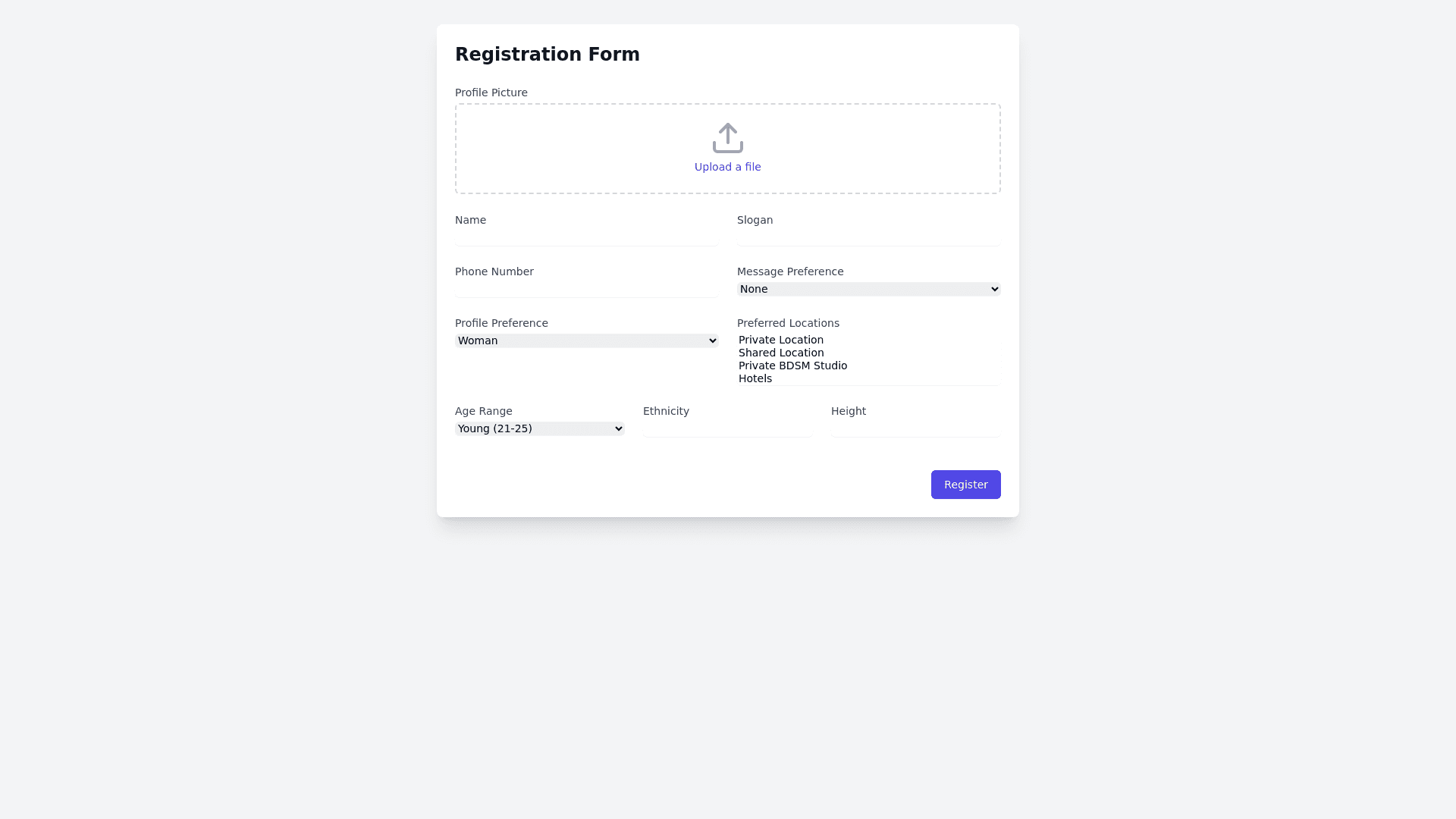Viewport: 1456px width, 819px height.
Task: Focus the Height input field
Action: coord(915,428)
